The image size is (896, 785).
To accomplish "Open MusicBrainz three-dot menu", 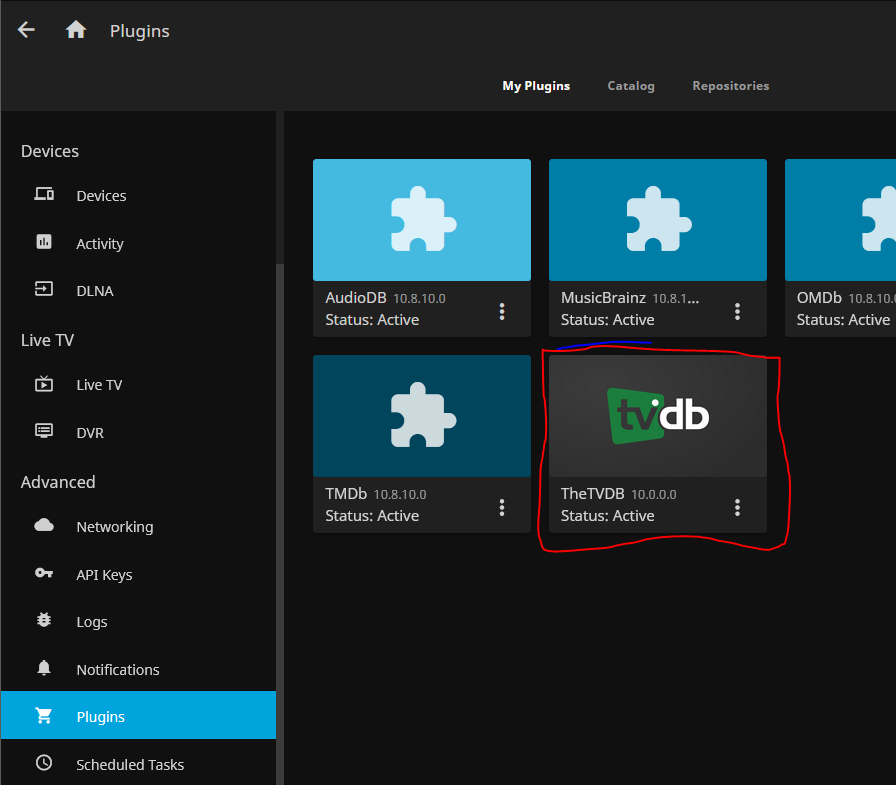I will click(x=737, y=311).
